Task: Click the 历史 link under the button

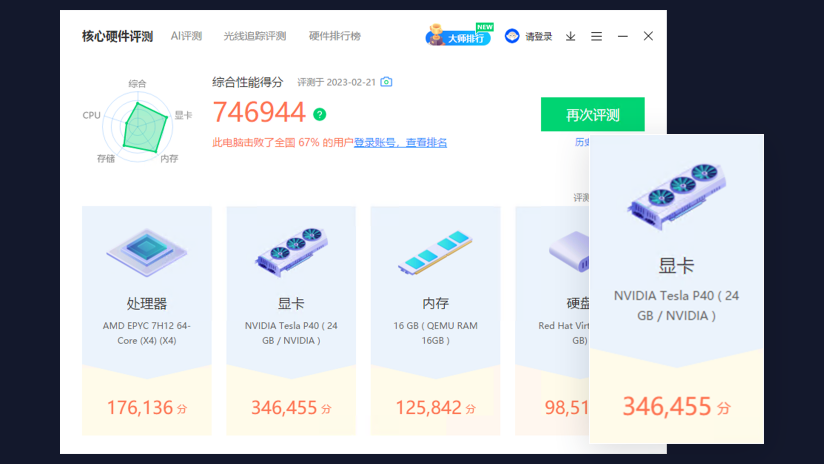Action: tap(582, 142)
